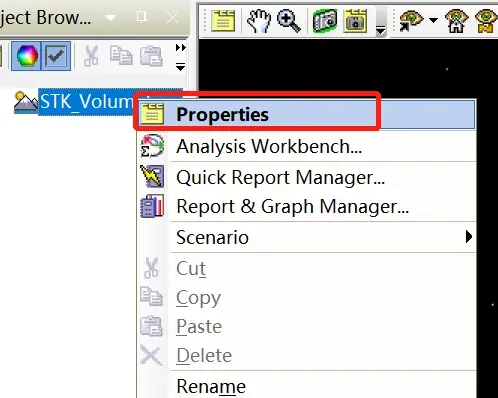Select Properties in the context menu
Viewport: 498px width, 398px height.
307,114
